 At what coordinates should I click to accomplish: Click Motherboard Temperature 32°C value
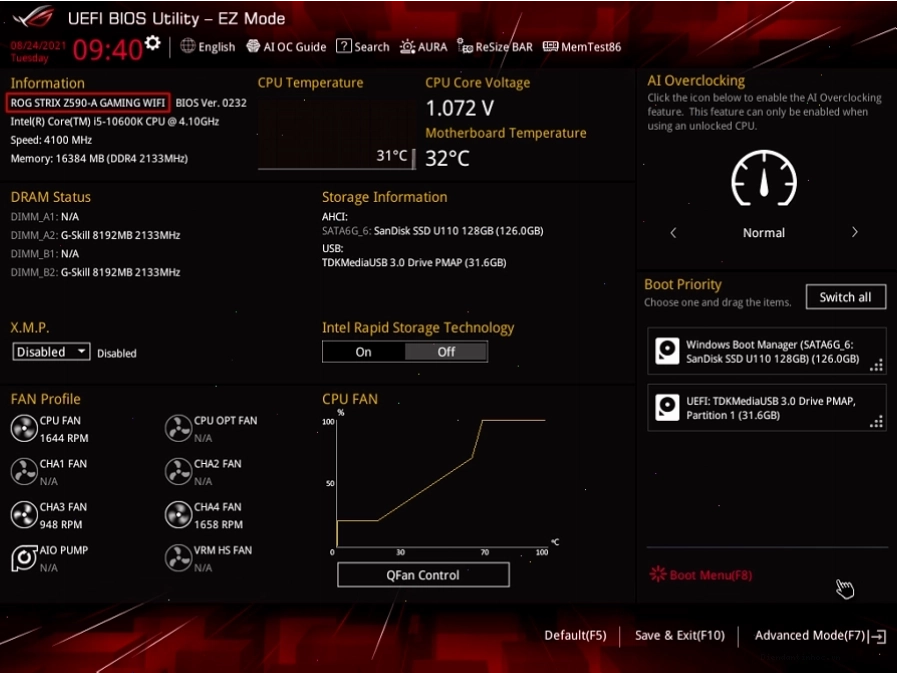coord(447,158)
